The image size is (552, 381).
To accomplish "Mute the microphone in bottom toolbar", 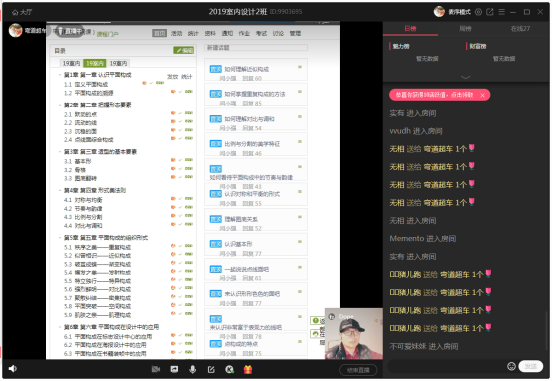I will tap(193, 369).
